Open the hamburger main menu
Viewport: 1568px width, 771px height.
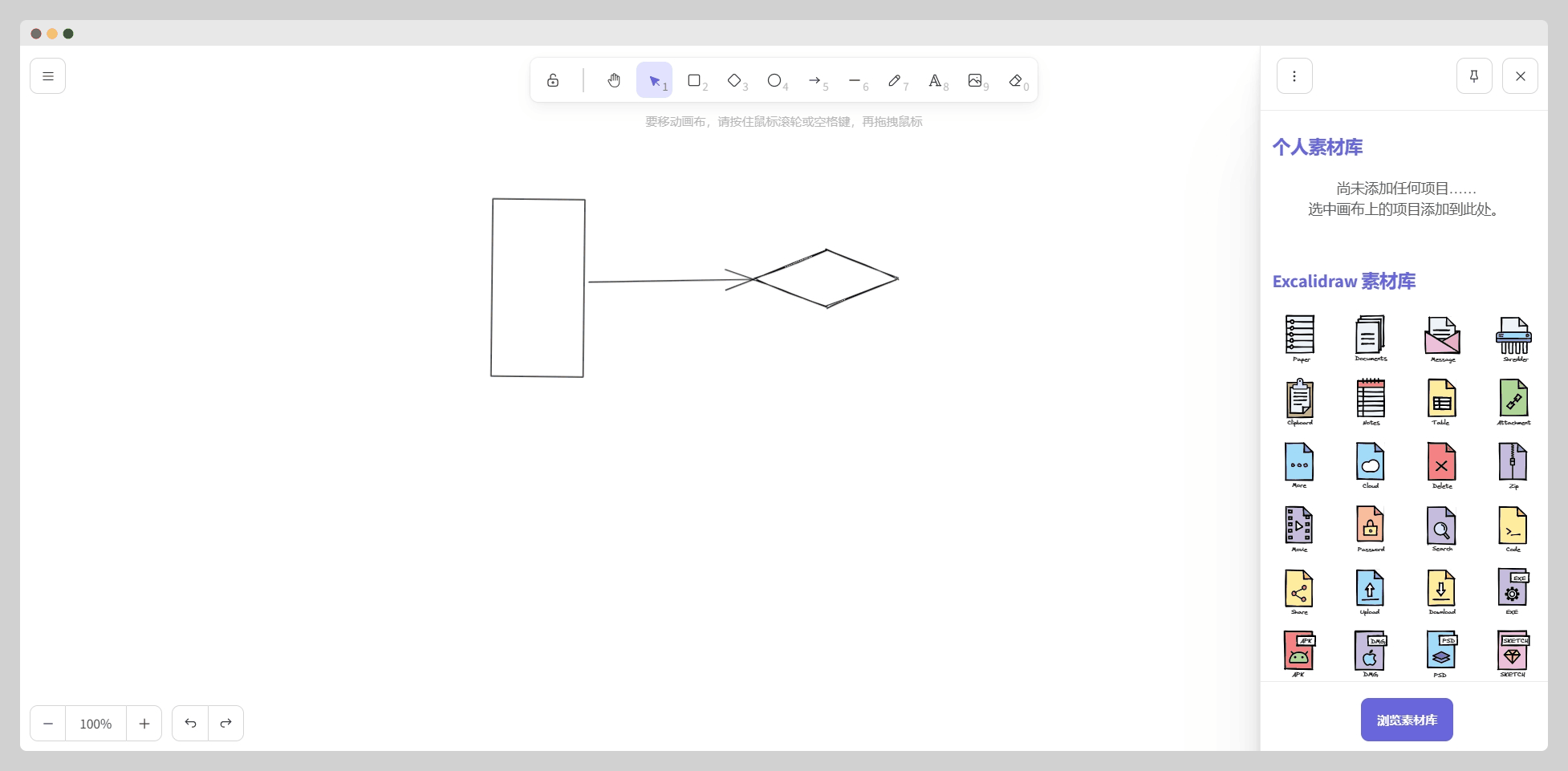48,76
